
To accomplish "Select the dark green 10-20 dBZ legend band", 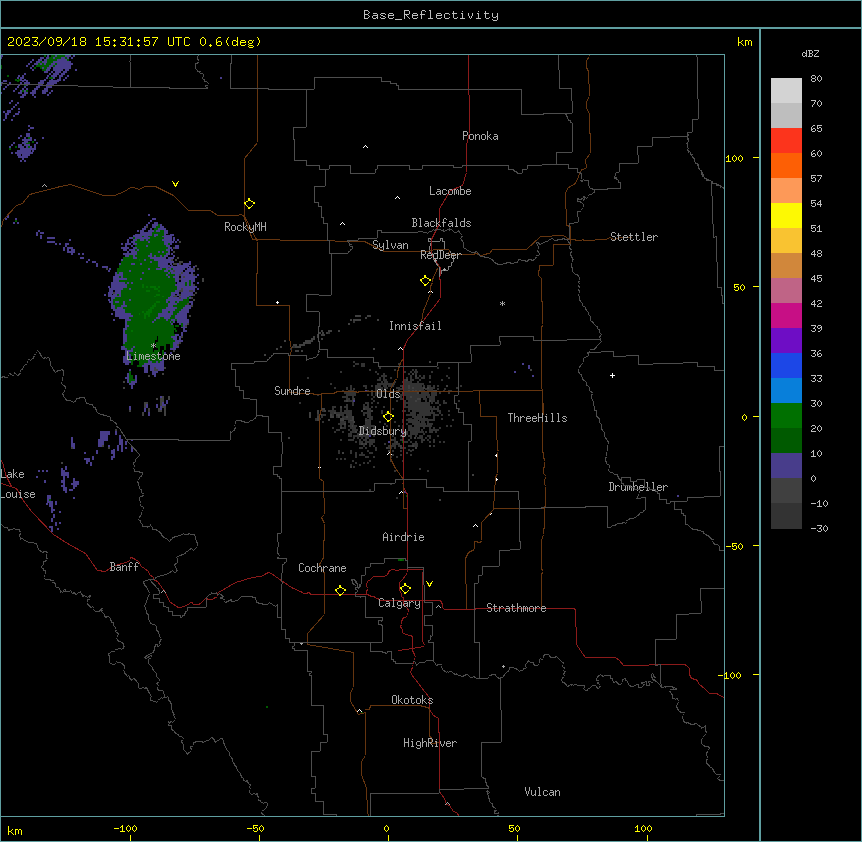I will 786,441.
